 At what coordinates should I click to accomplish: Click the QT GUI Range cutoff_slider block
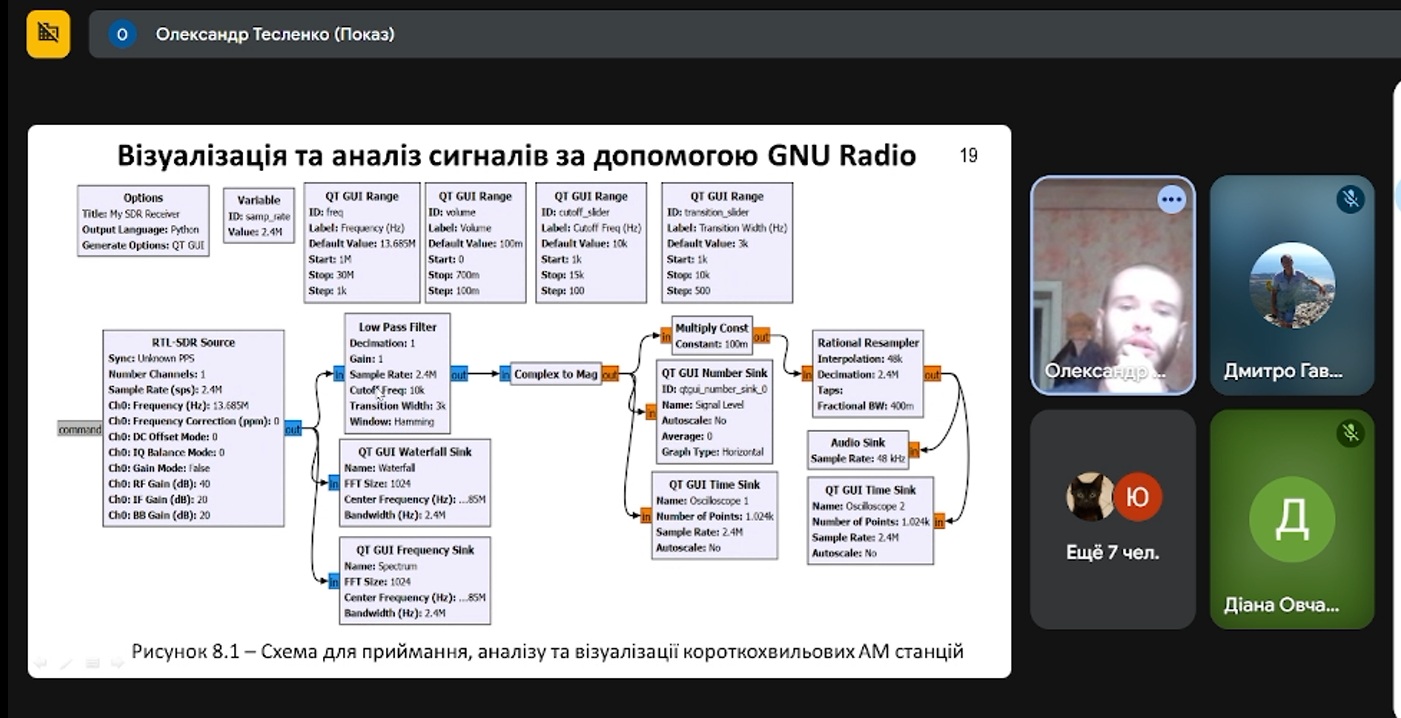point(591,242)
